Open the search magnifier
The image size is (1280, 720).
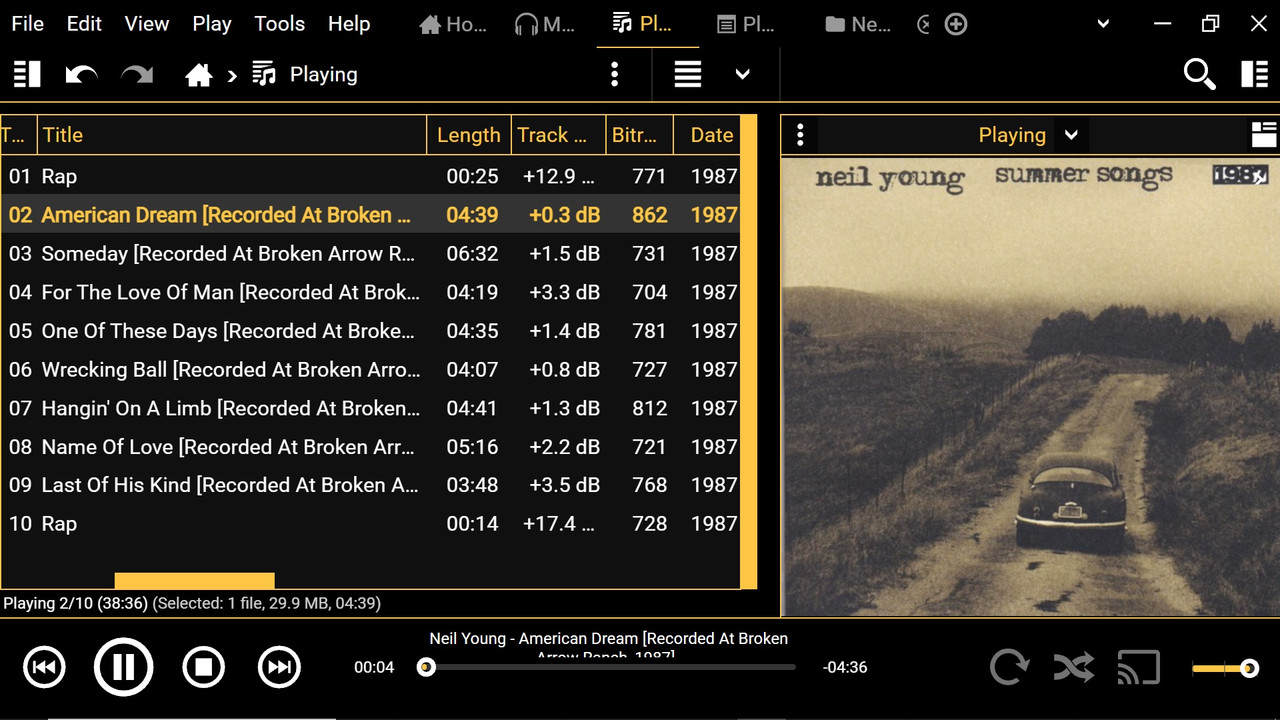(1199, 74)
